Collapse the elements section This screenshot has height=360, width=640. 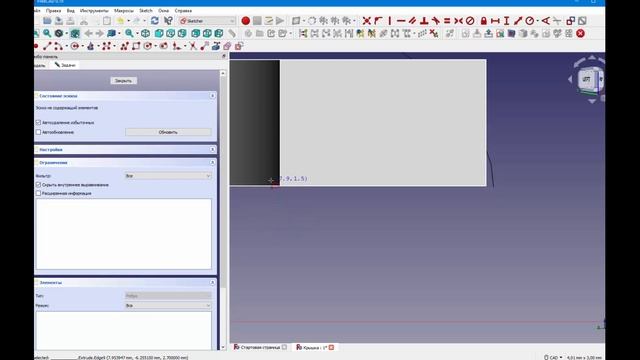pyautogui.click(x=212, y=282)
